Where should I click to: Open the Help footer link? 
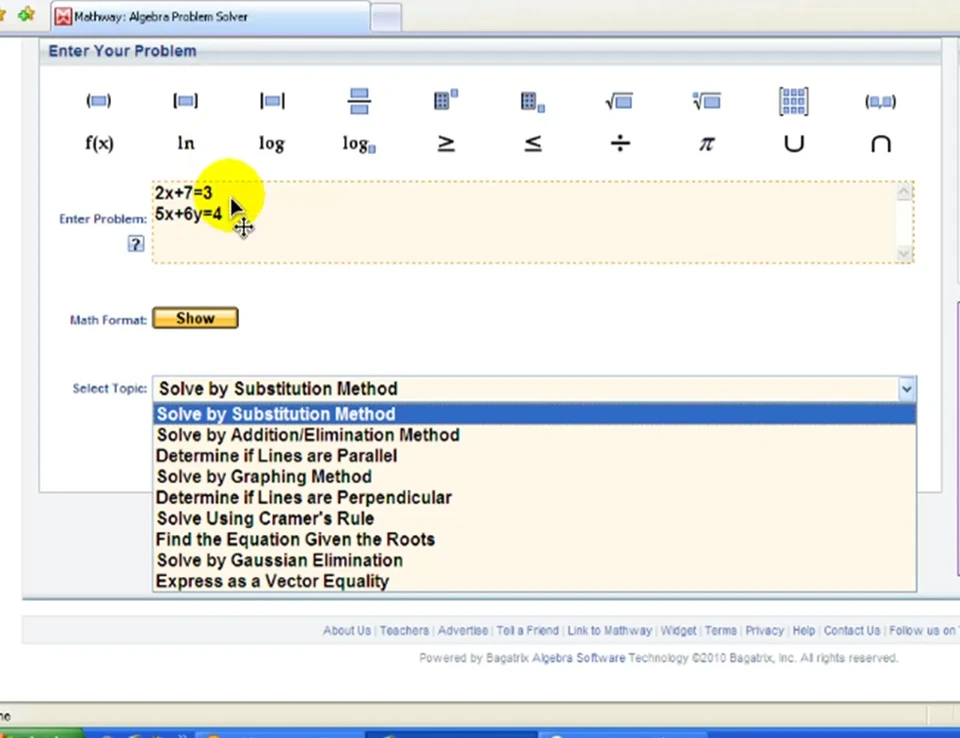point(804,630)
